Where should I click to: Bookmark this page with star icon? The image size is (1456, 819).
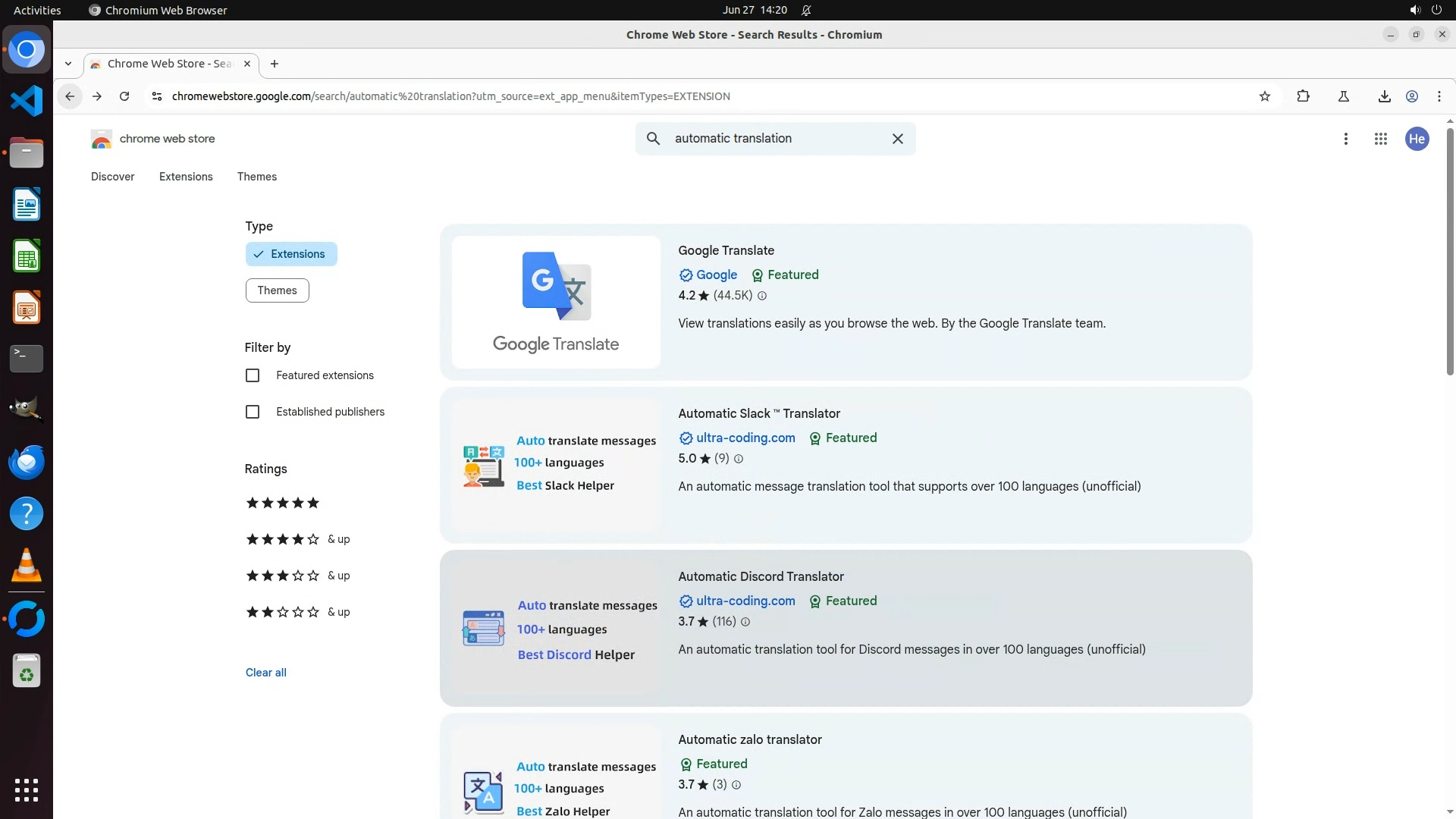(1264, 96)
